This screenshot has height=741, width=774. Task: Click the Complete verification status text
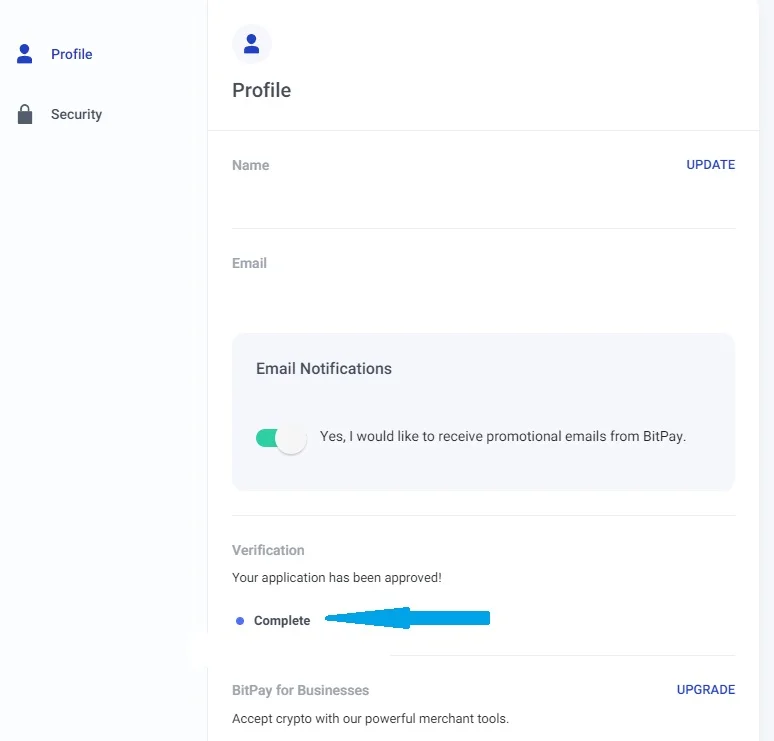[282, 621]
